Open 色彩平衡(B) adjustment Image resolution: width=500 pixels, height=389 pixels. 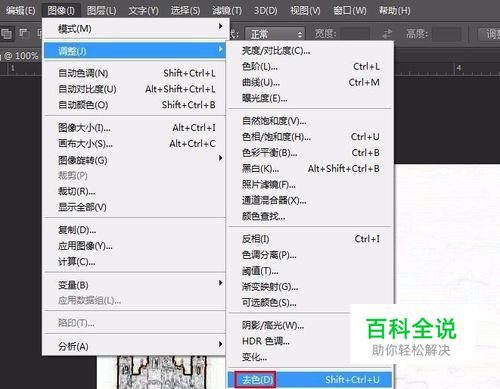[x=310, y=153]
